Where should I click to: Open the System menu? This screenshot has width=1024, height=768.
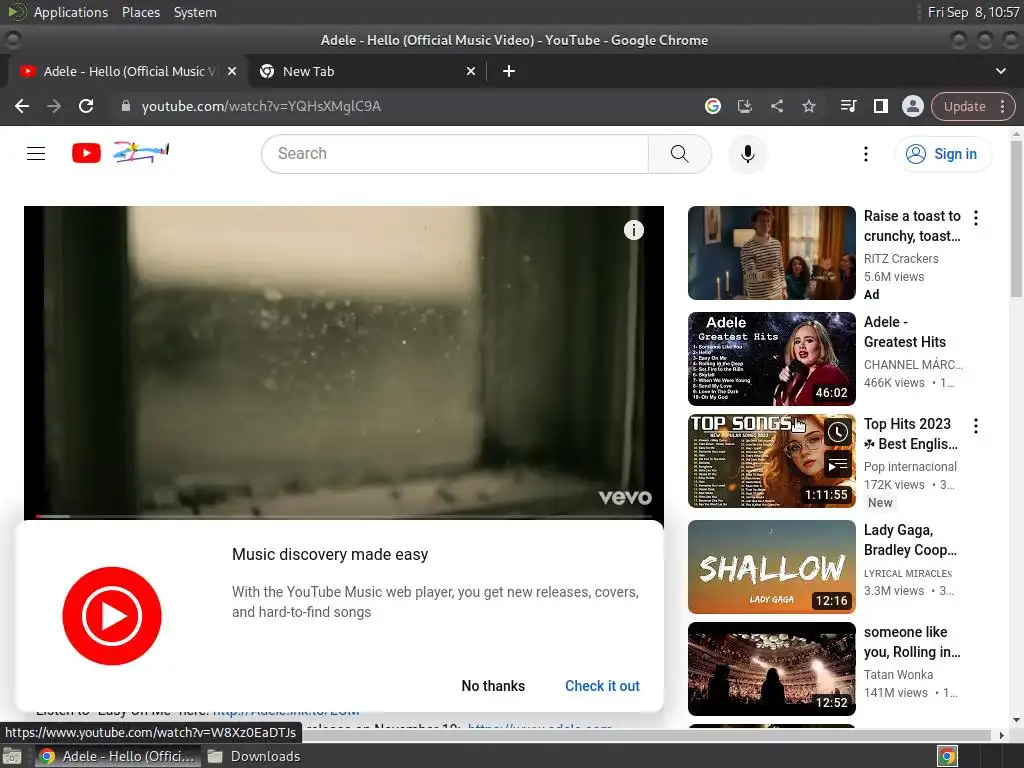(195, 12)
